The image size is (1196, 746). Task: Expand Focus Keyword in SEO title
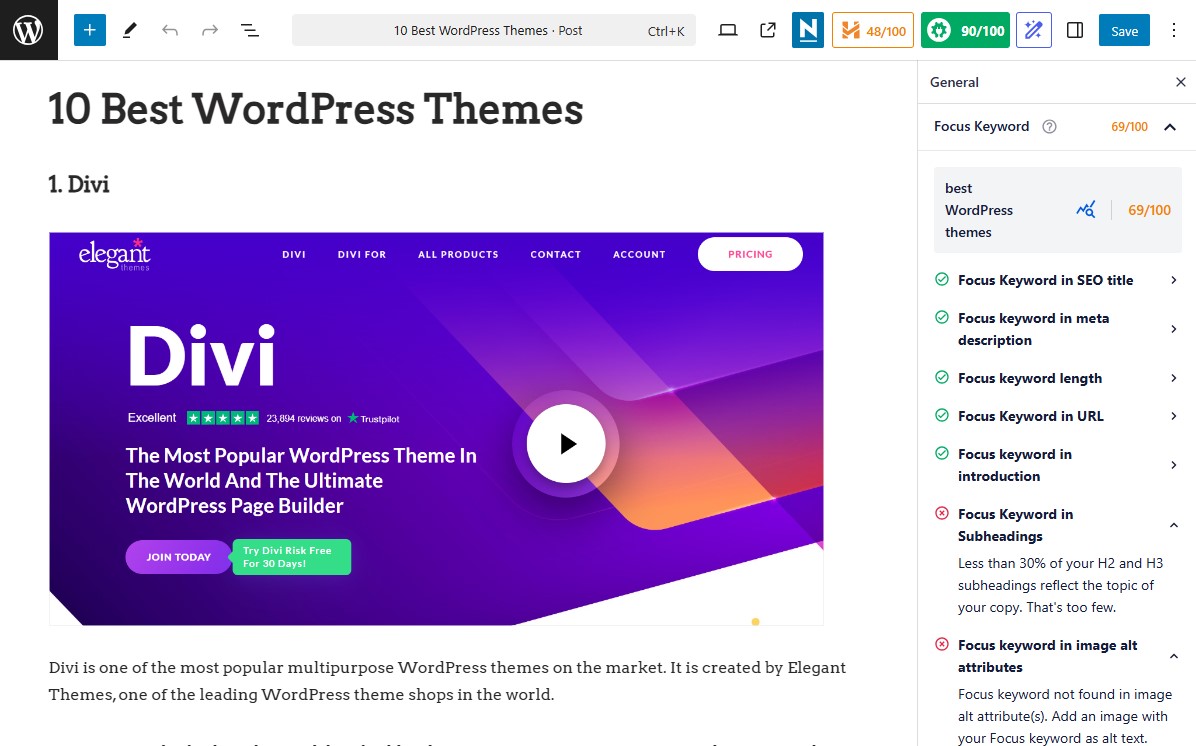(1057, 280)
